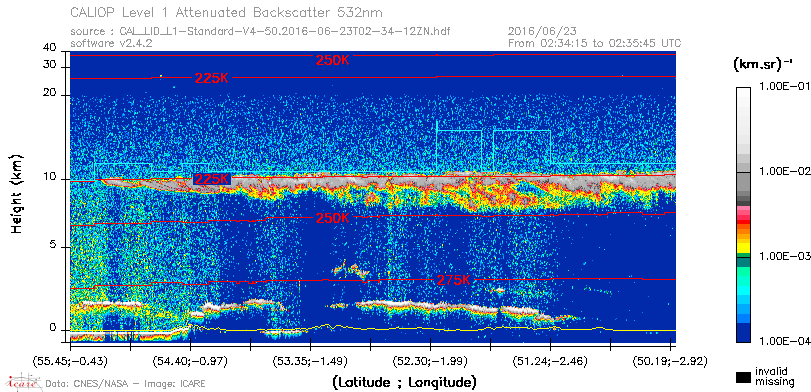Click the y-axis tick label '40'

(50, 48)
